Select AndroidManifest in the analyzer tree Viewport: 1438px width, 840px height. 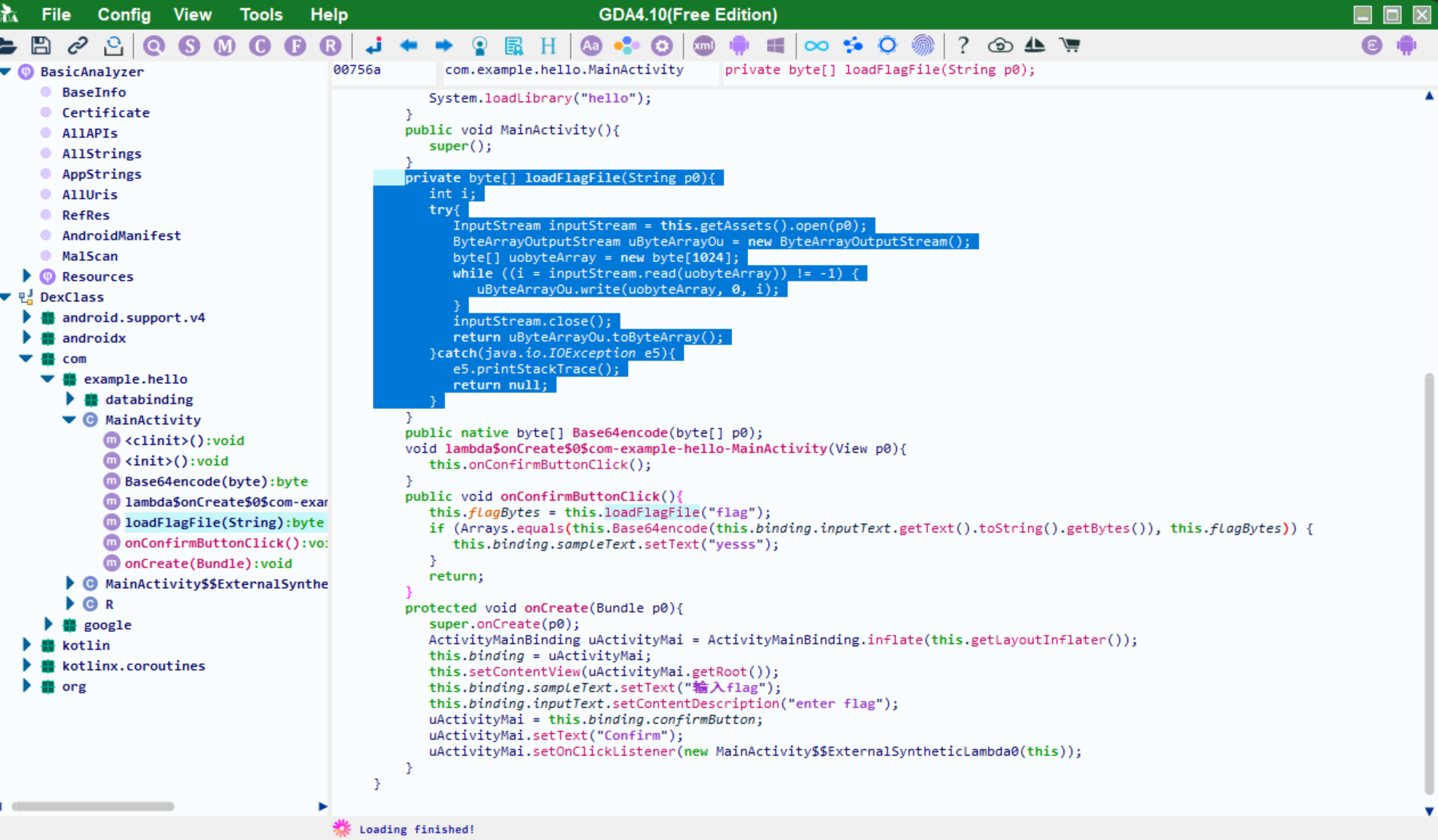[x=121, y=235]
